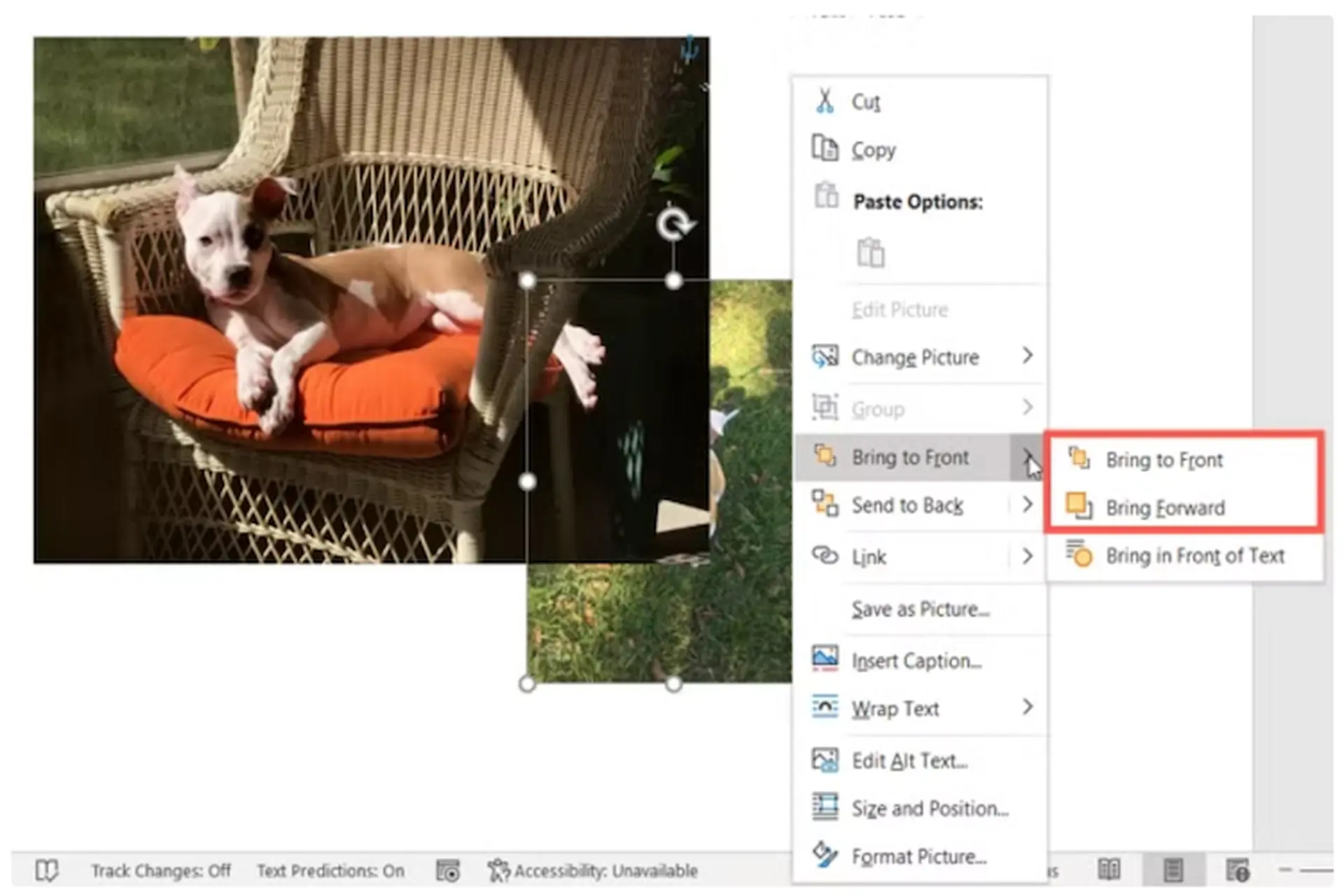1344x896 pixels.
Task: Click the Format Picture icon
Action: [x=825, y=855]
